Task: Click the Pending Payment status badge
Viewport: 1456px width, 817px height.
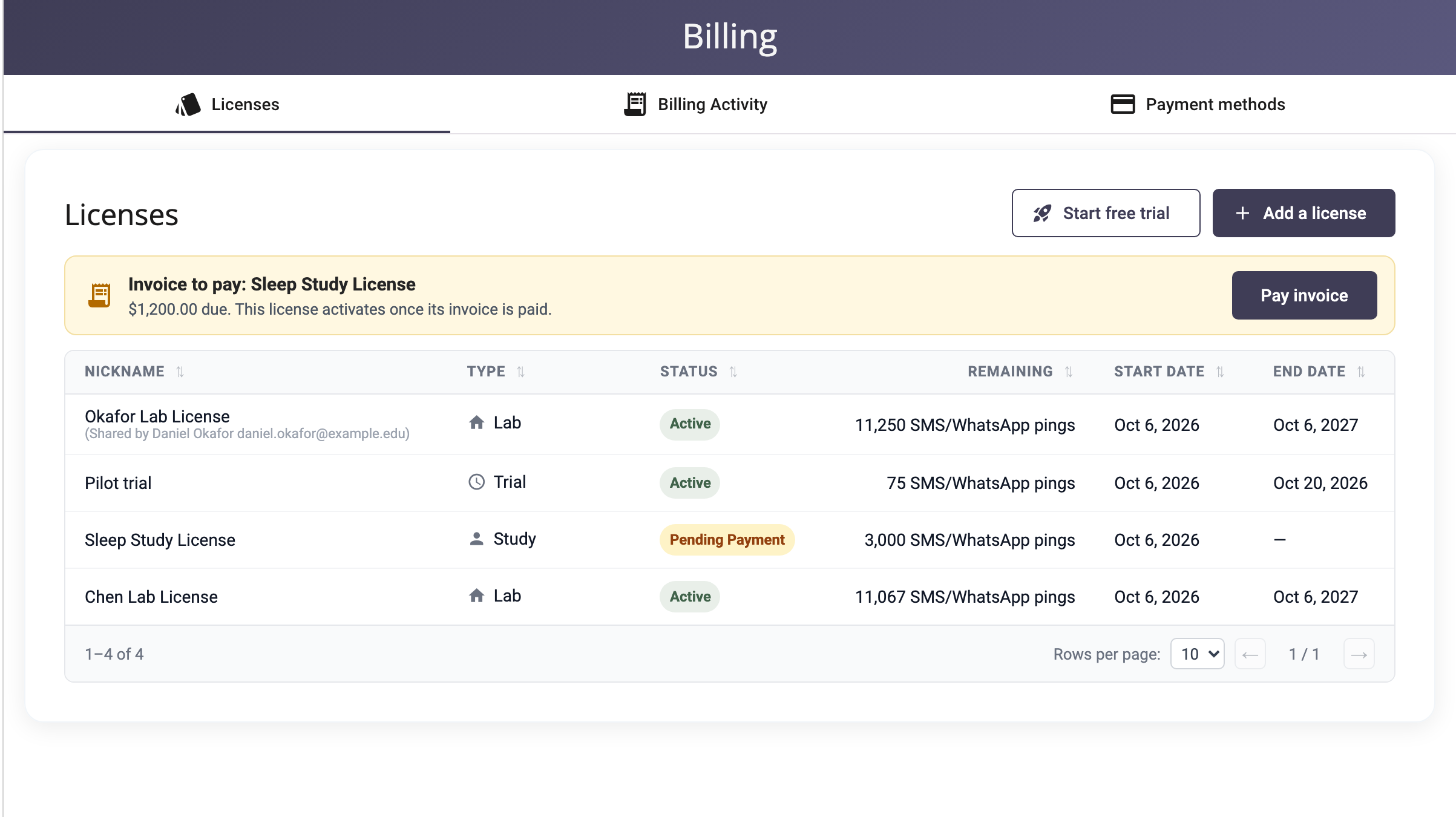Action: click(727, 540)
